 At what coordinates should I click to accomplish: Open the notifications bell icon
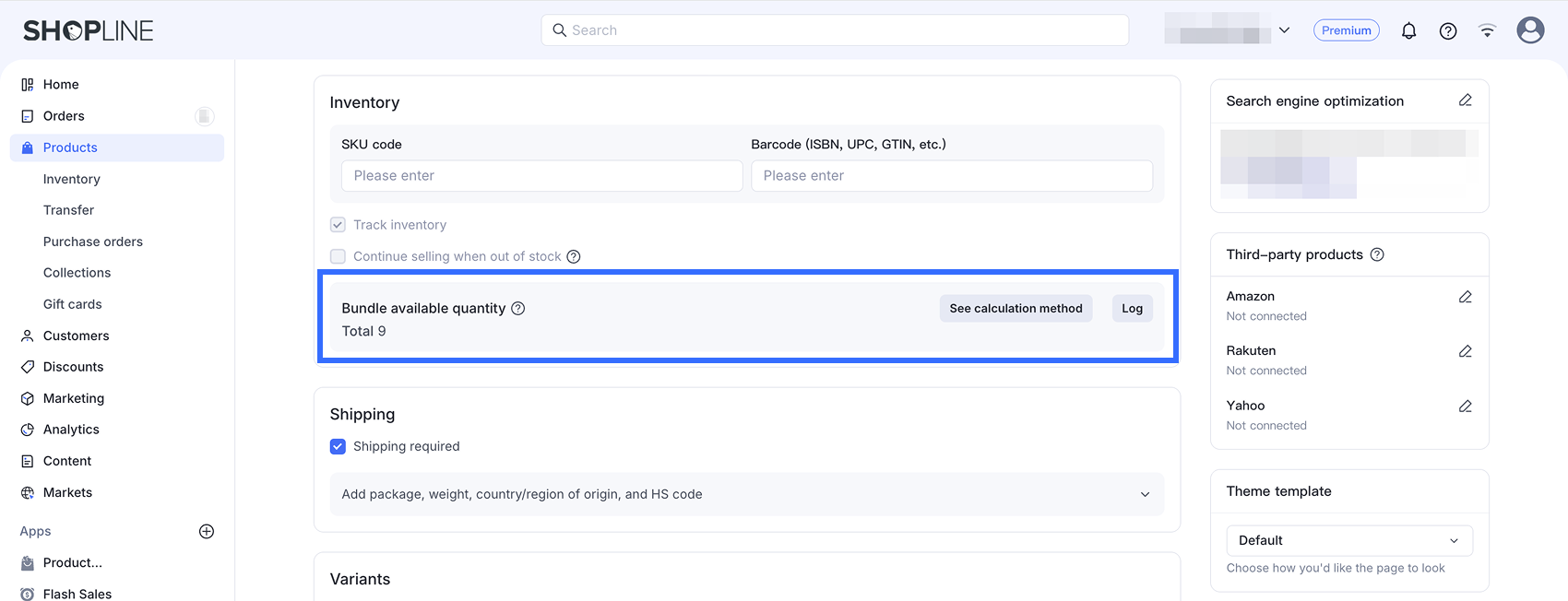(1408, 30)
